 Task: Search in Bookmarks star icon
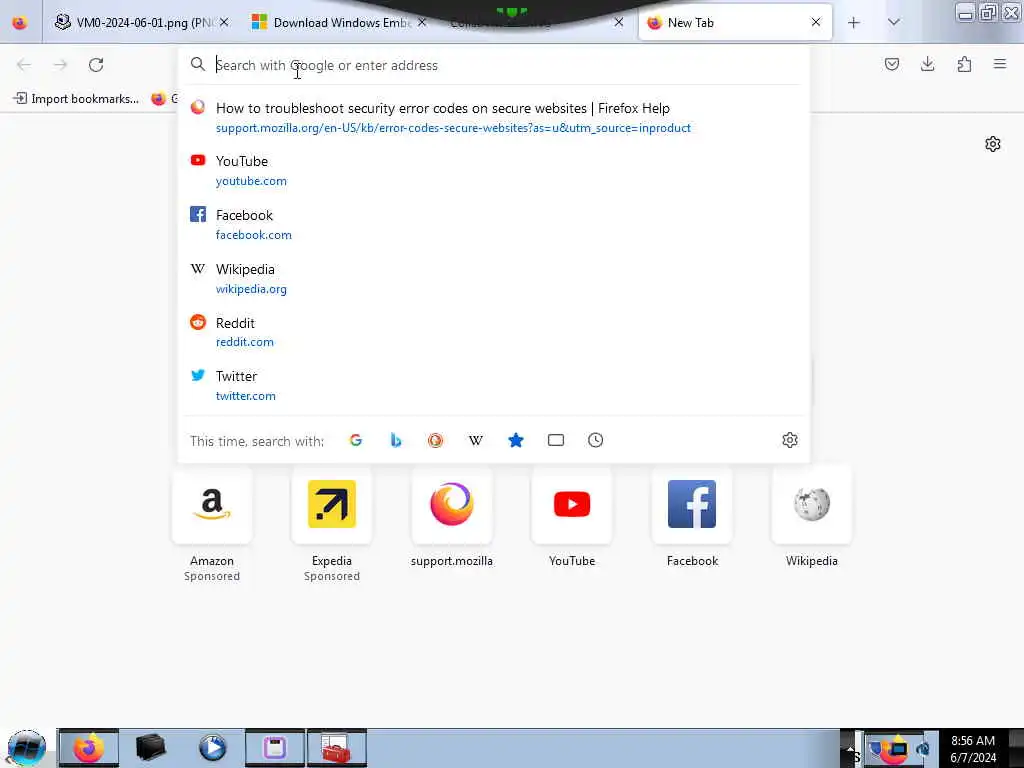click(516, 440)
